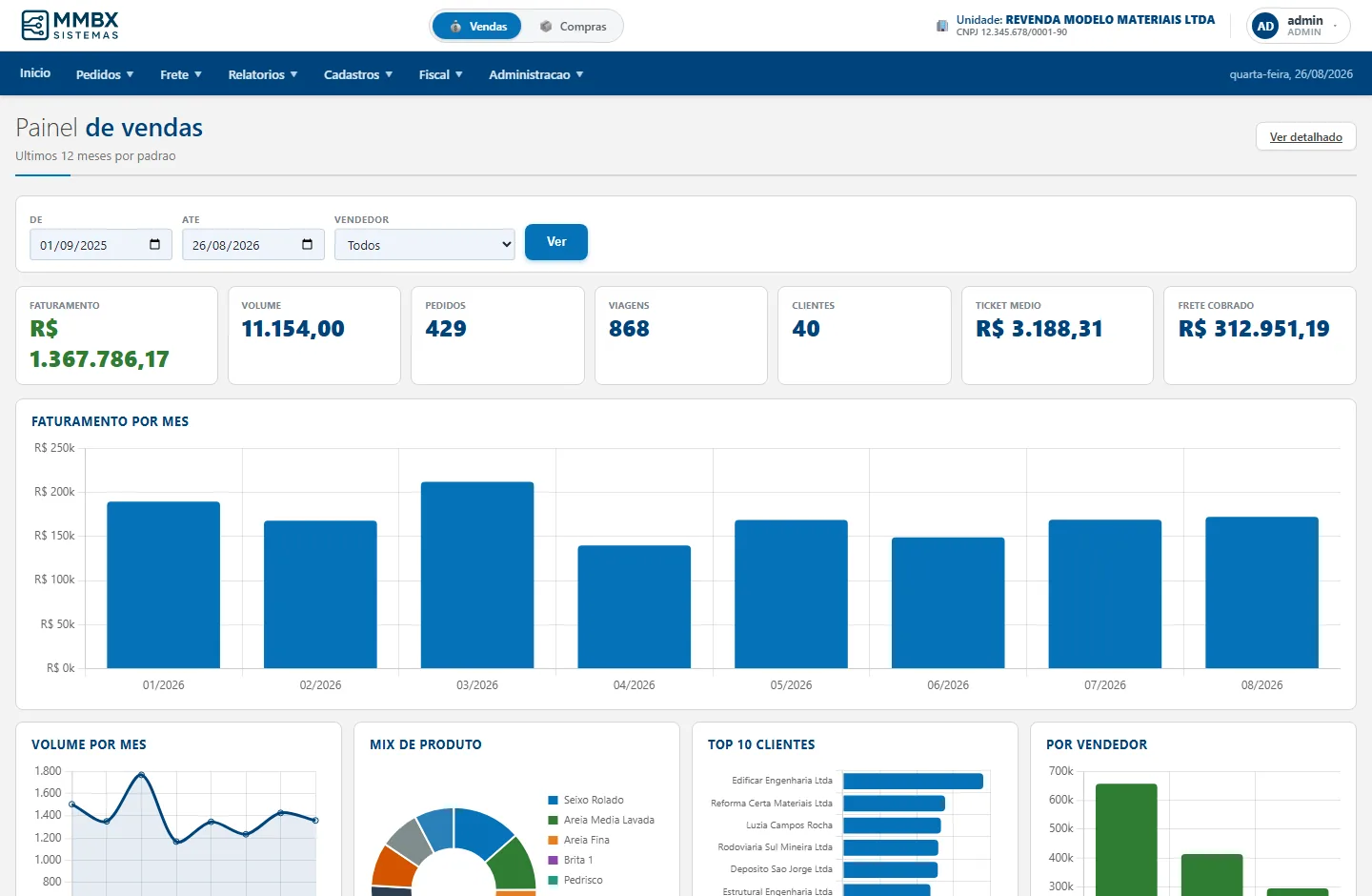Open the calendar picker for DE date
Screen dimensions: 1372x896
point(155,245)
